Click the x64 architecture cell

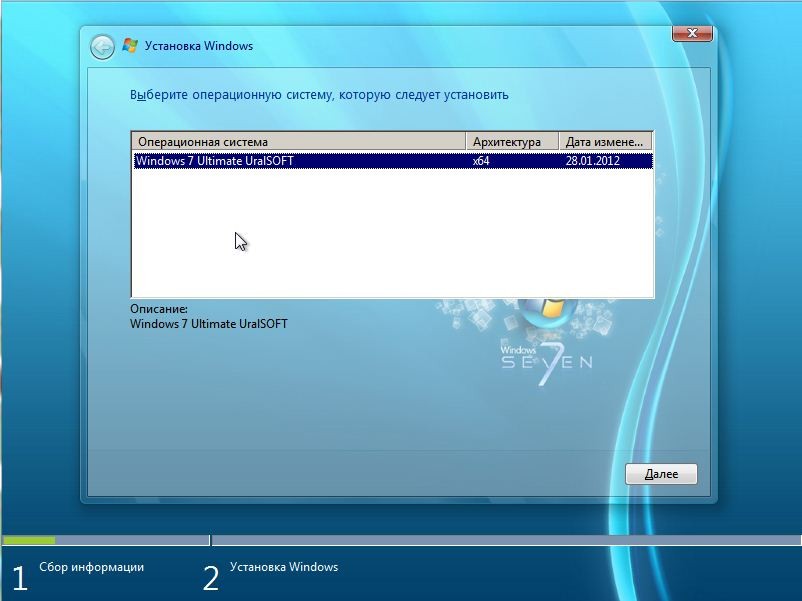pyautogui.click(x=481, y=161)
